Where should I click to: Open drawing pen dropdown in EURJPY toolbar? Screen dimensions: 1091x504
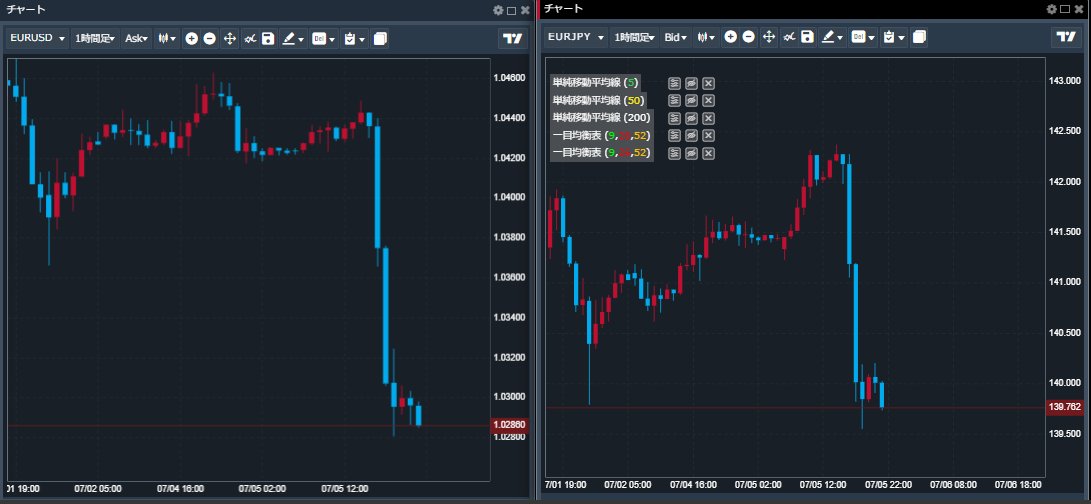[831, 38]
